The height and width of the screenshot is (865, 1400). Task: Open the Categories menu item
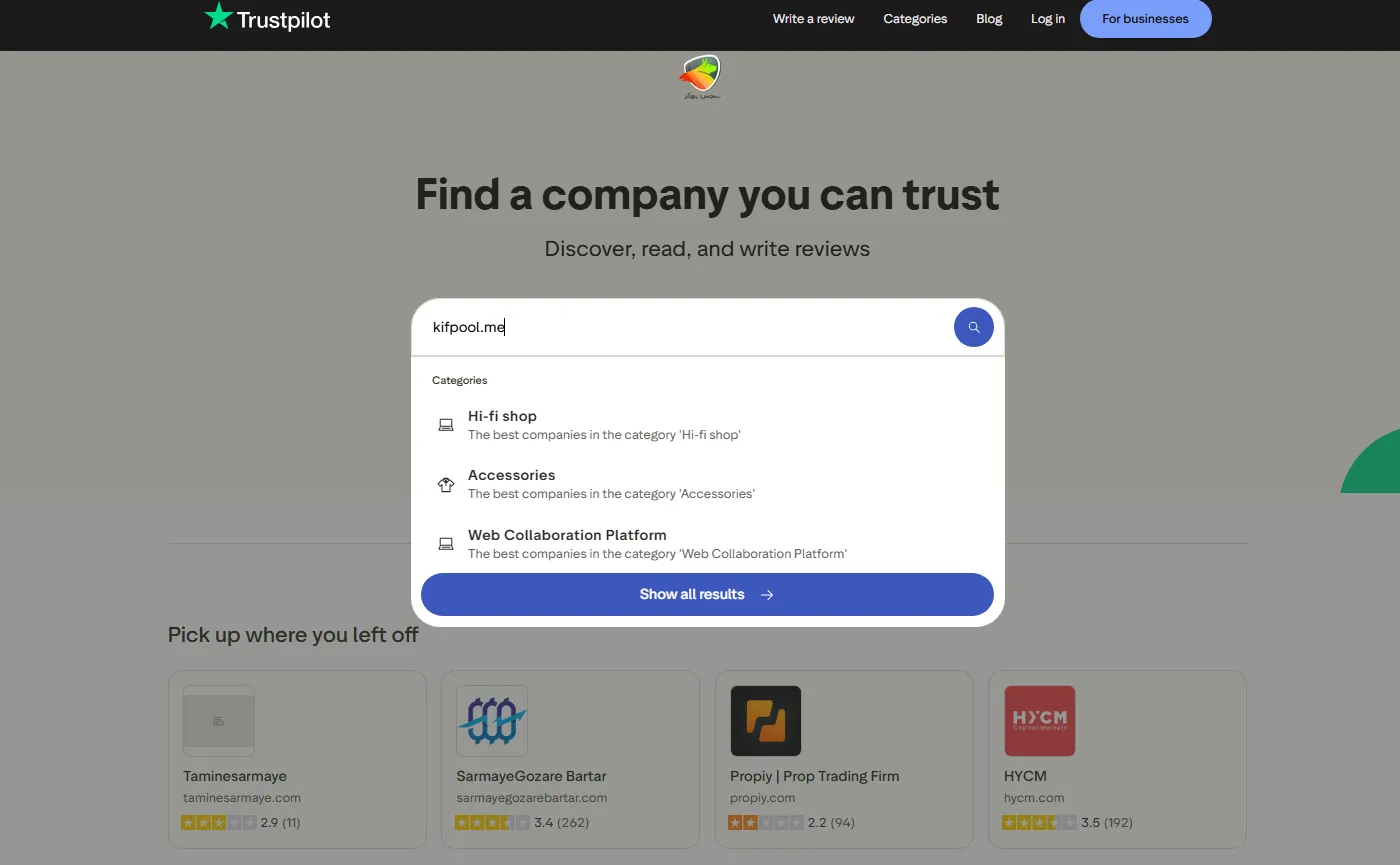[915, 19]
